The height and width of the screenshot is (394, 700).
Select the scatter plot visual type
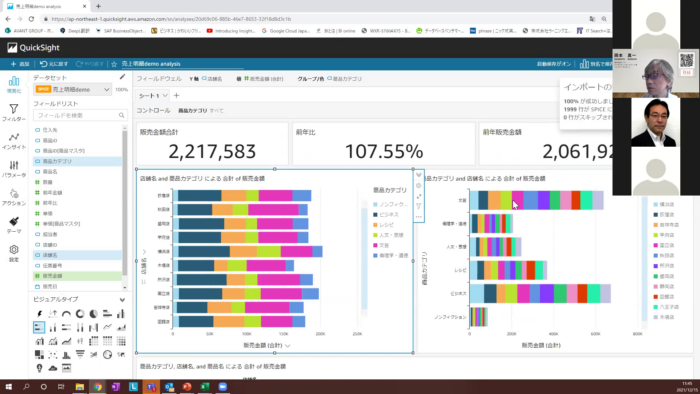pyautogui.click(x=53, y=355)
